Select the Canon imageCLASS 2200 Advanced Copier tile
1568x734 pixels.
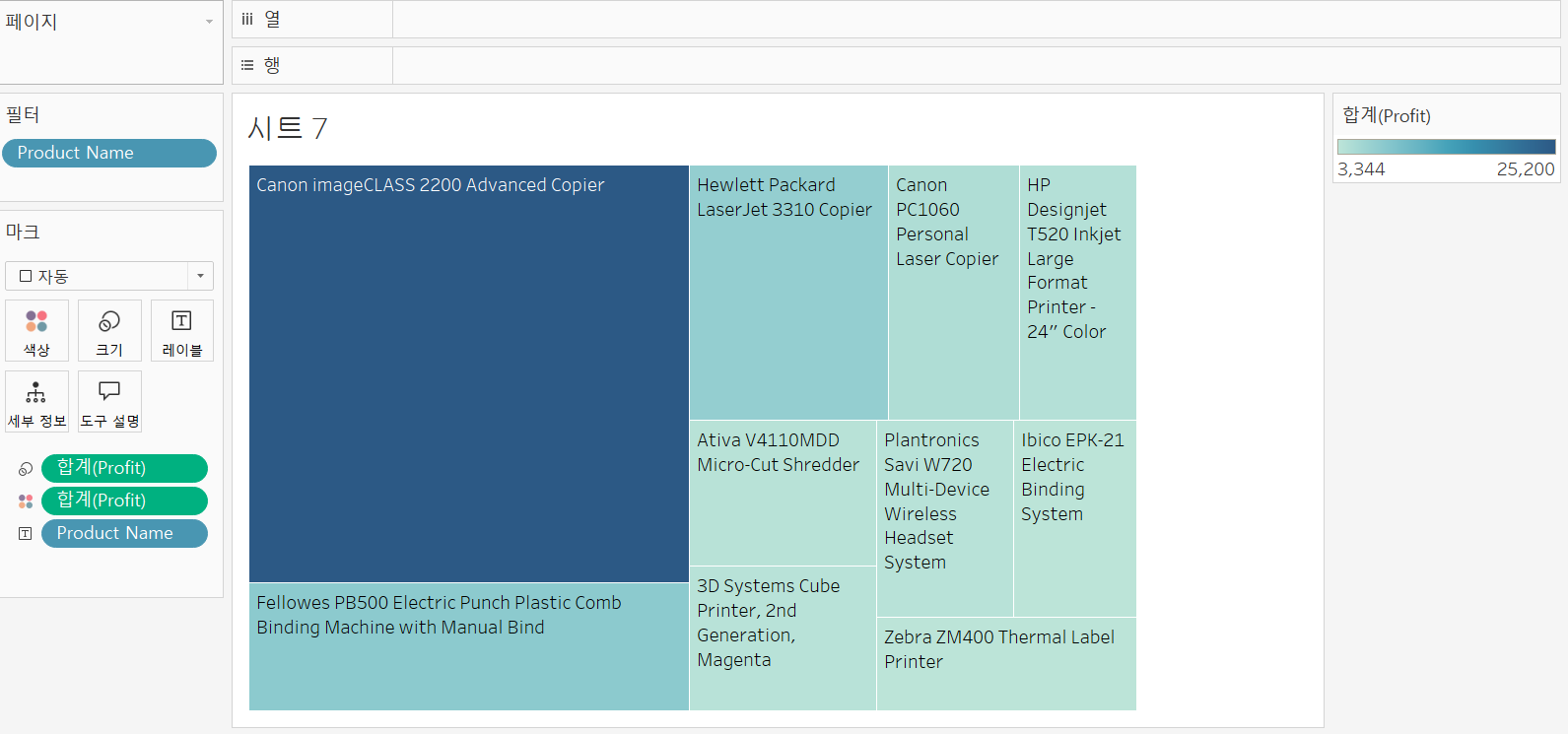[x=469, y=374]
